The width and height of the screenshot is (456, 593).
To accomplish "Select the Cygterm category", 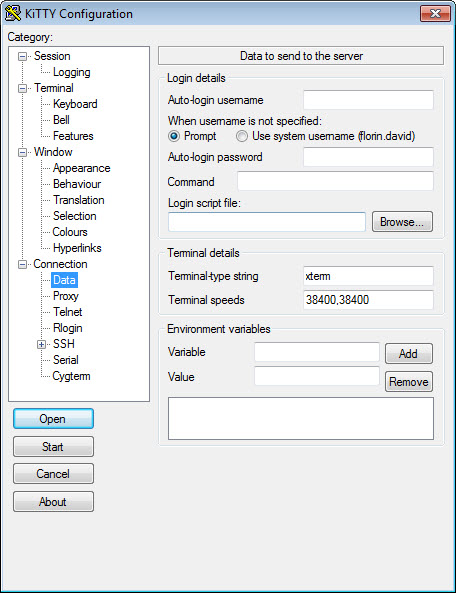I will pyautogui.click(x=71, y=376).
